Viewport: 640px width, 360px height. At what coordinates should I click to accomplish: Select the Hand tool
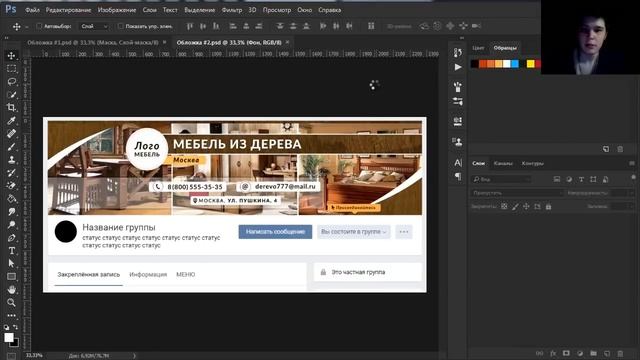(11, 290)
